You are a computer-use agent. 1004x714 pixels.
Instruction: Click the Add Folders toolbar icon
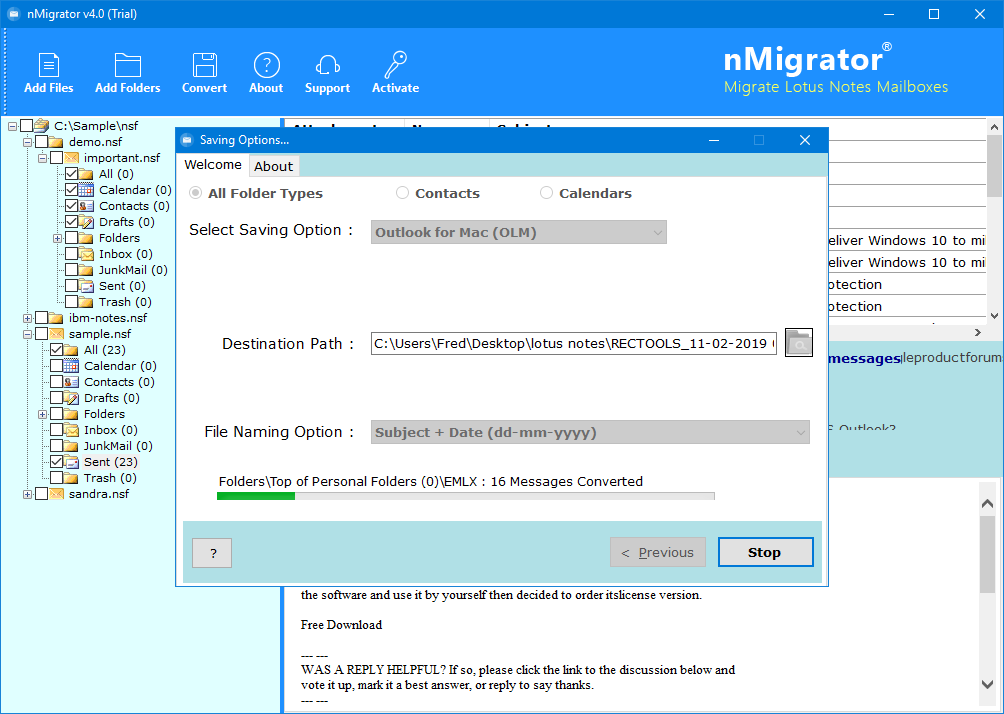[x=127, y=65]
